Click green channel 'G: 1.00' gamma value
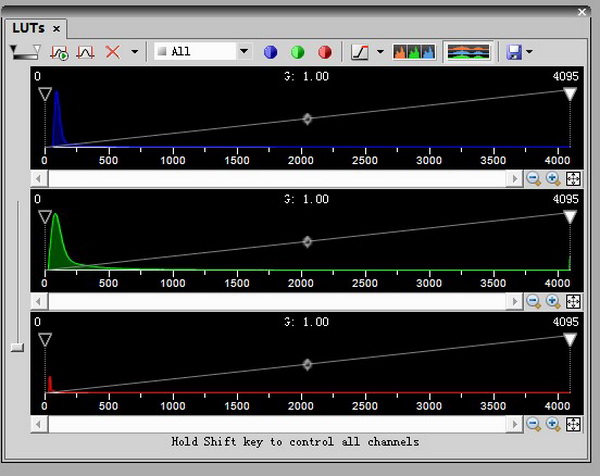600x476 pixels. (306, 199)
